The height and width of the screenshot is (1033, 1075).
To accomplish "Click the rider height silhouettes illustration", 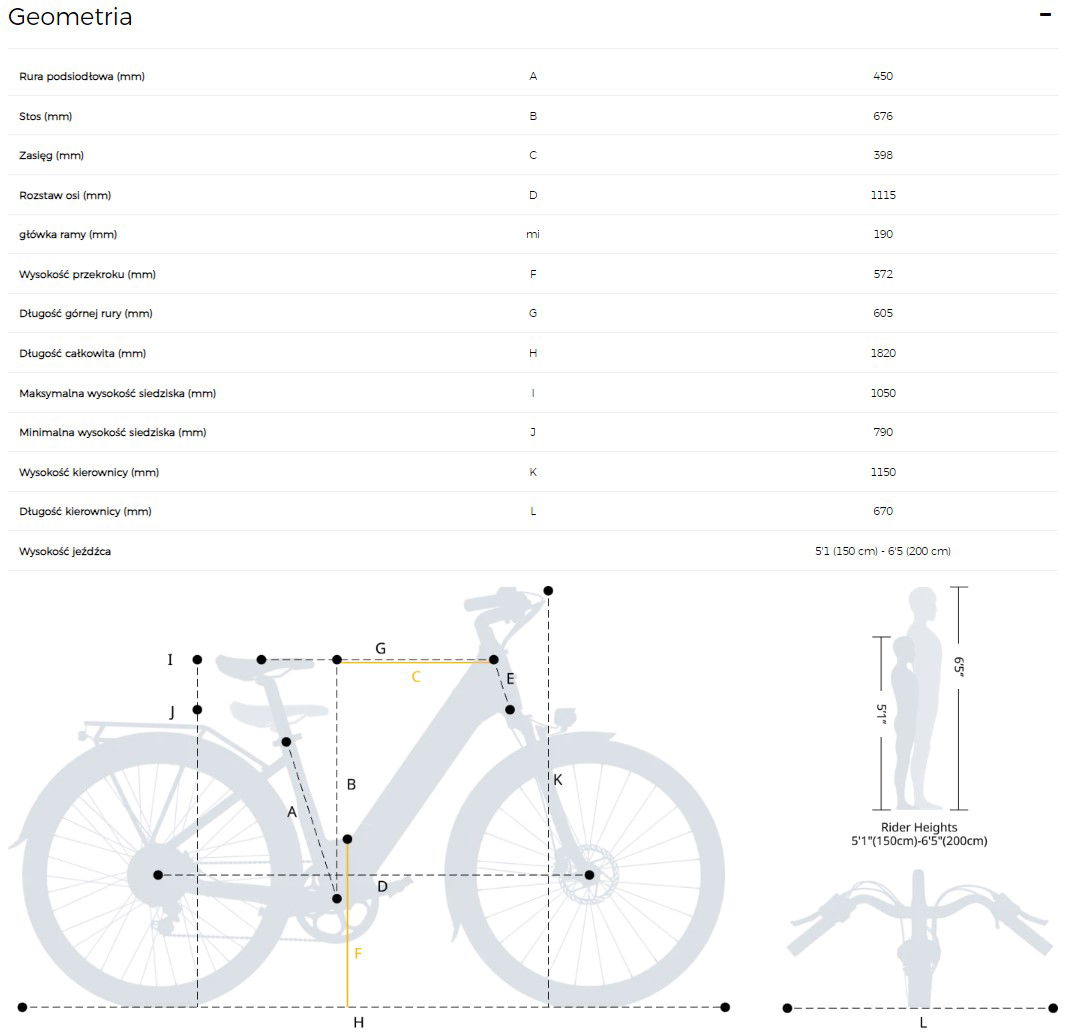I will [x=918, y=700].
